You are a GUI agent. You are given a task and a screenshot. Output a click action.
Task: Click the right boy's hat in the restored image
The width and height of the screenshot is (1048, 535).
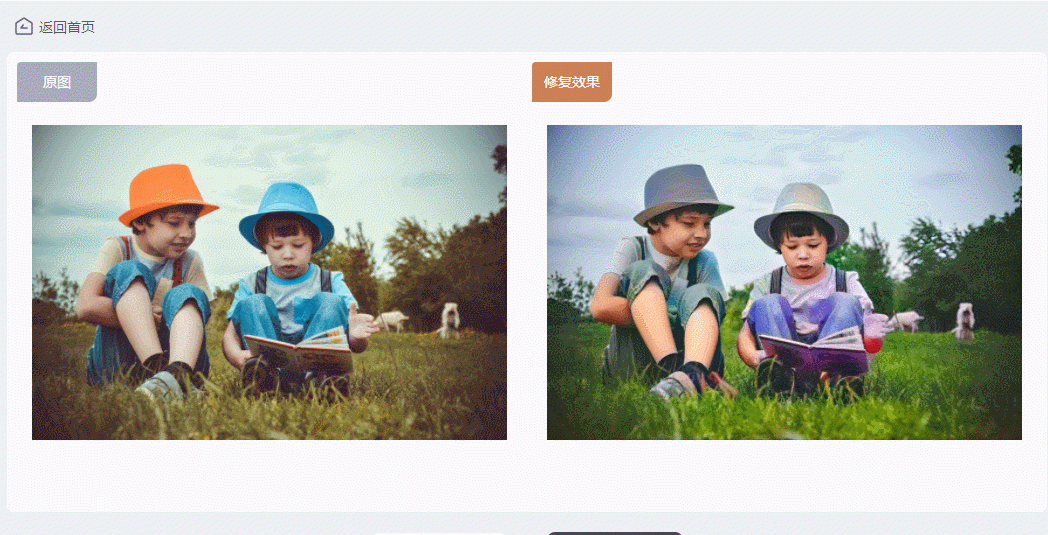tap(801, 214)
